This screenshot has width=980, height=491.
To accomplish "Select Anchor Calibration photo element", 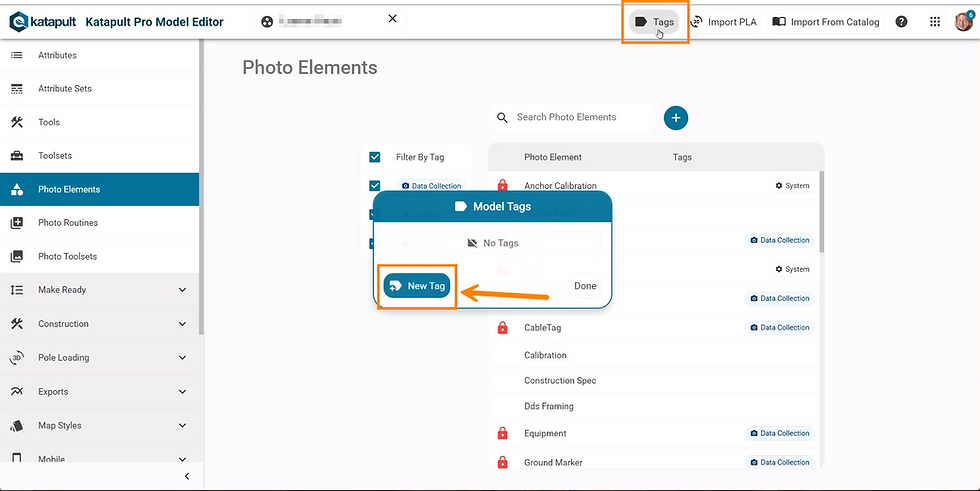I will [561, 186].
